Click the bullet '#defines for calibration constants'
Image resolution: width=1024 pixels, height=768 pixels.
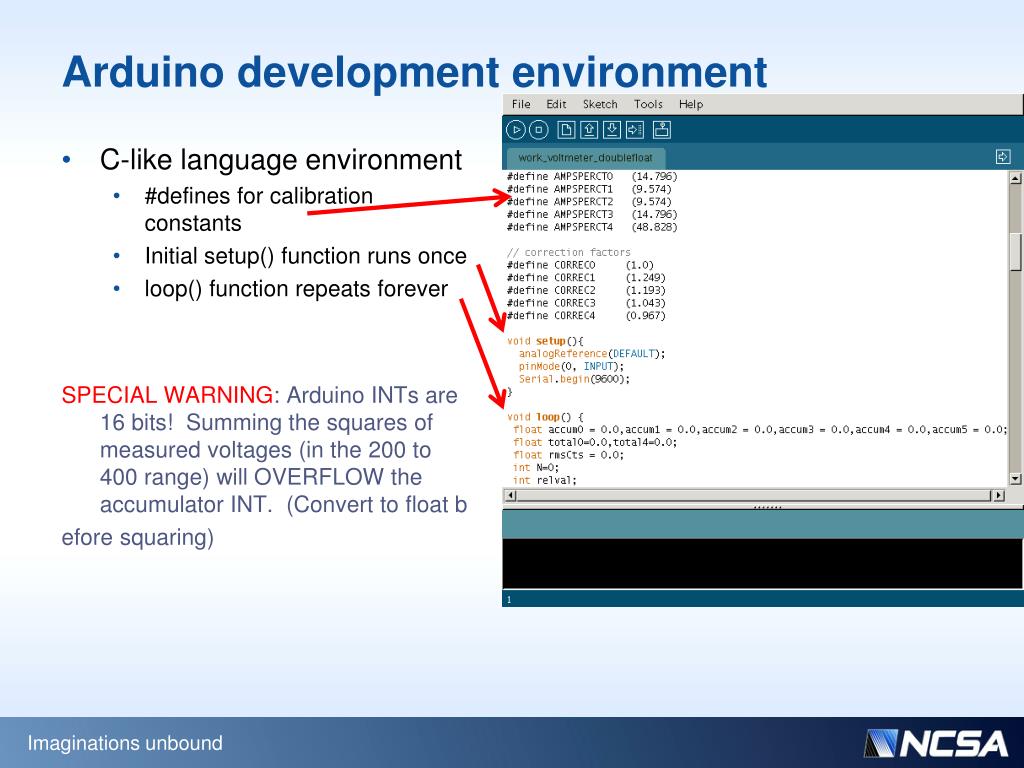259,209
